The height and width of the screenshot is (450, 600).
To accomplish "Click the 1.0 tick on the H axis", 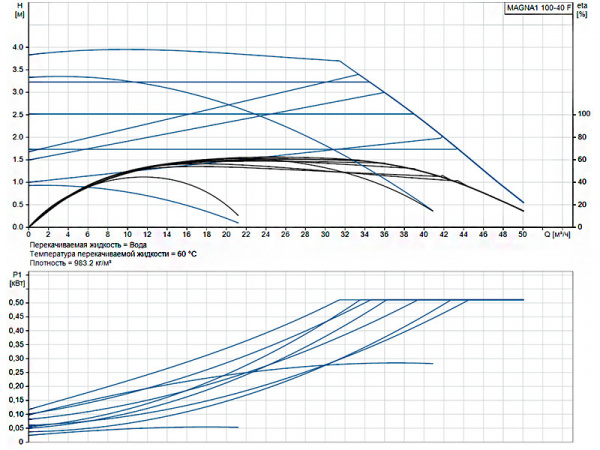I will (x=14, y=182).
